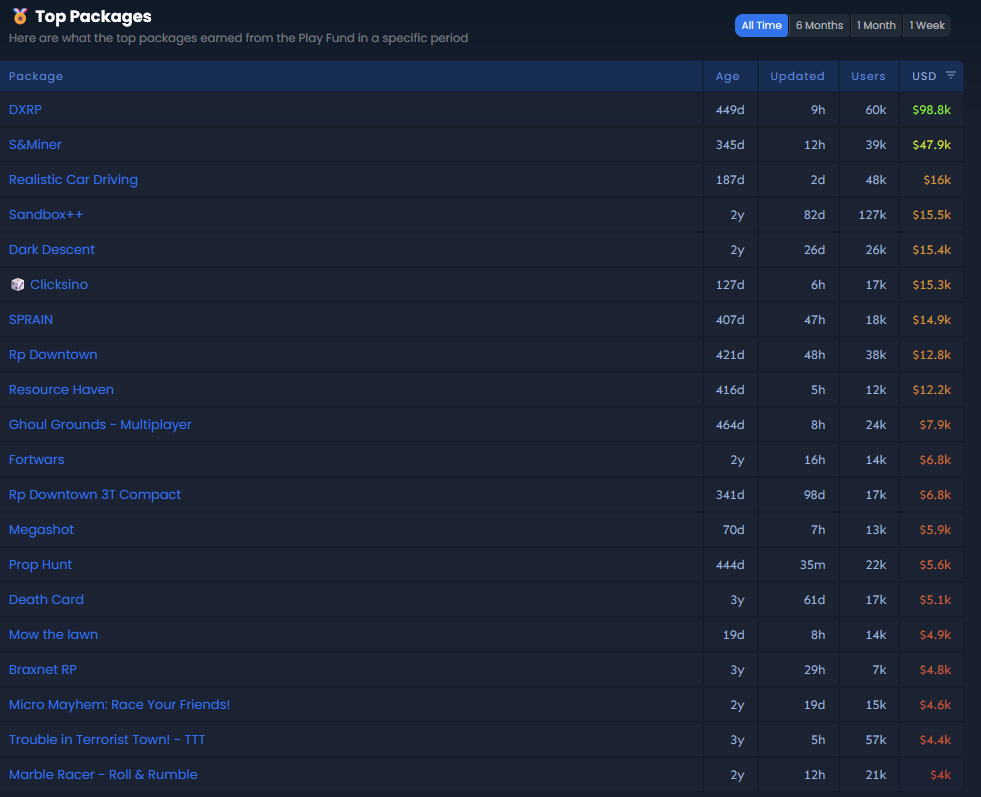Viewport: 981px width, 797px height.
Task: Open the Braxnet RP package link
Action: (43, 669)
